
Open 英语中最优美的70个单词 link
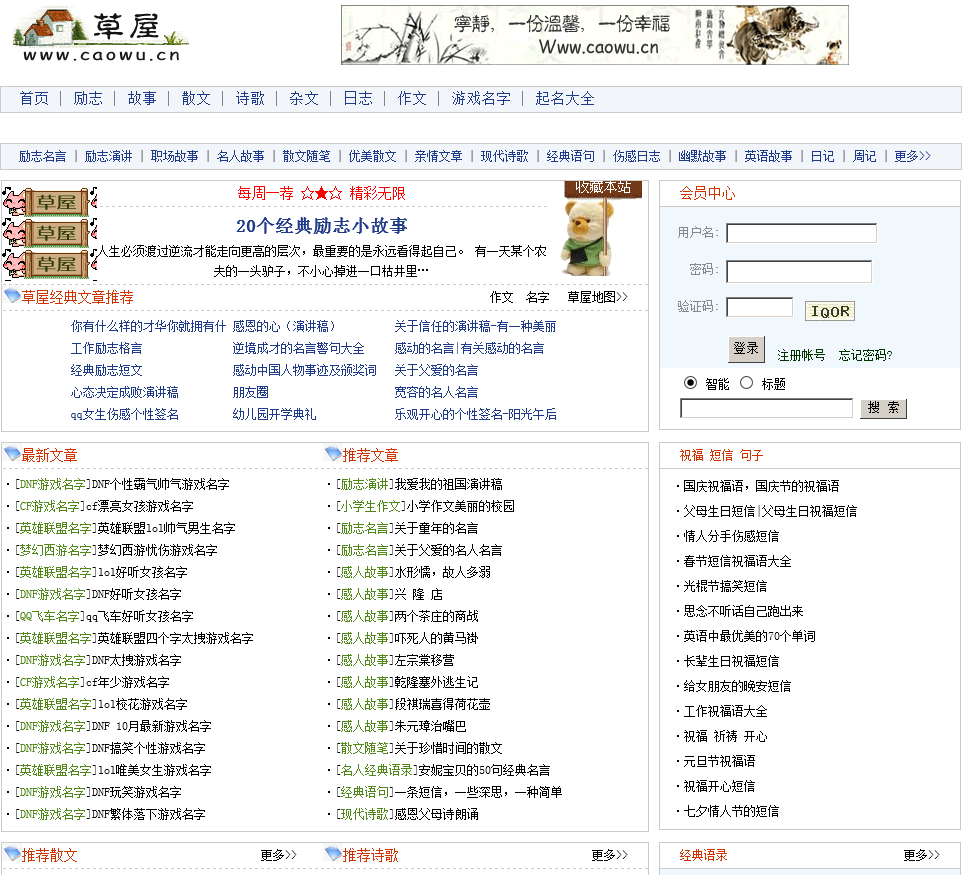tap(749, 637)
